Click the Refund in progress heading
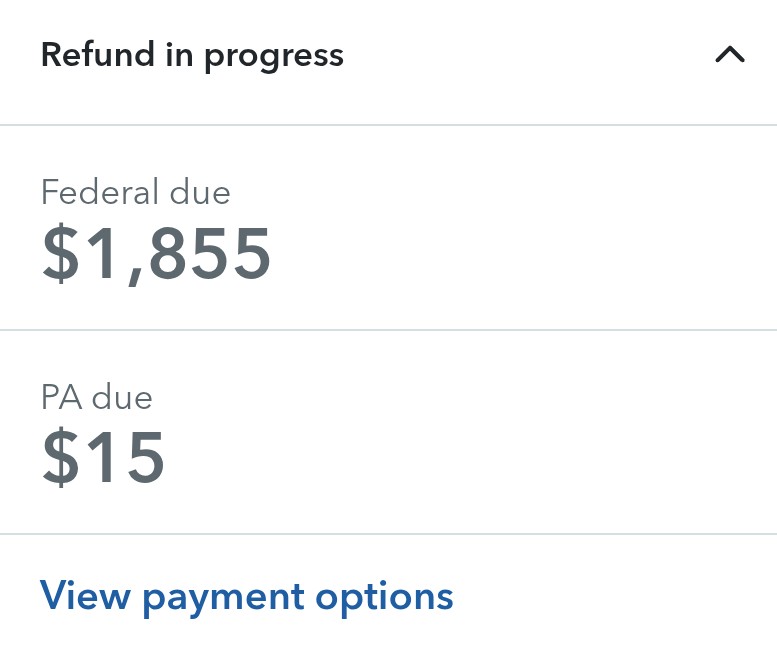Screen dimensions: 777x652 pyautogui.click(x=192, y=55)
